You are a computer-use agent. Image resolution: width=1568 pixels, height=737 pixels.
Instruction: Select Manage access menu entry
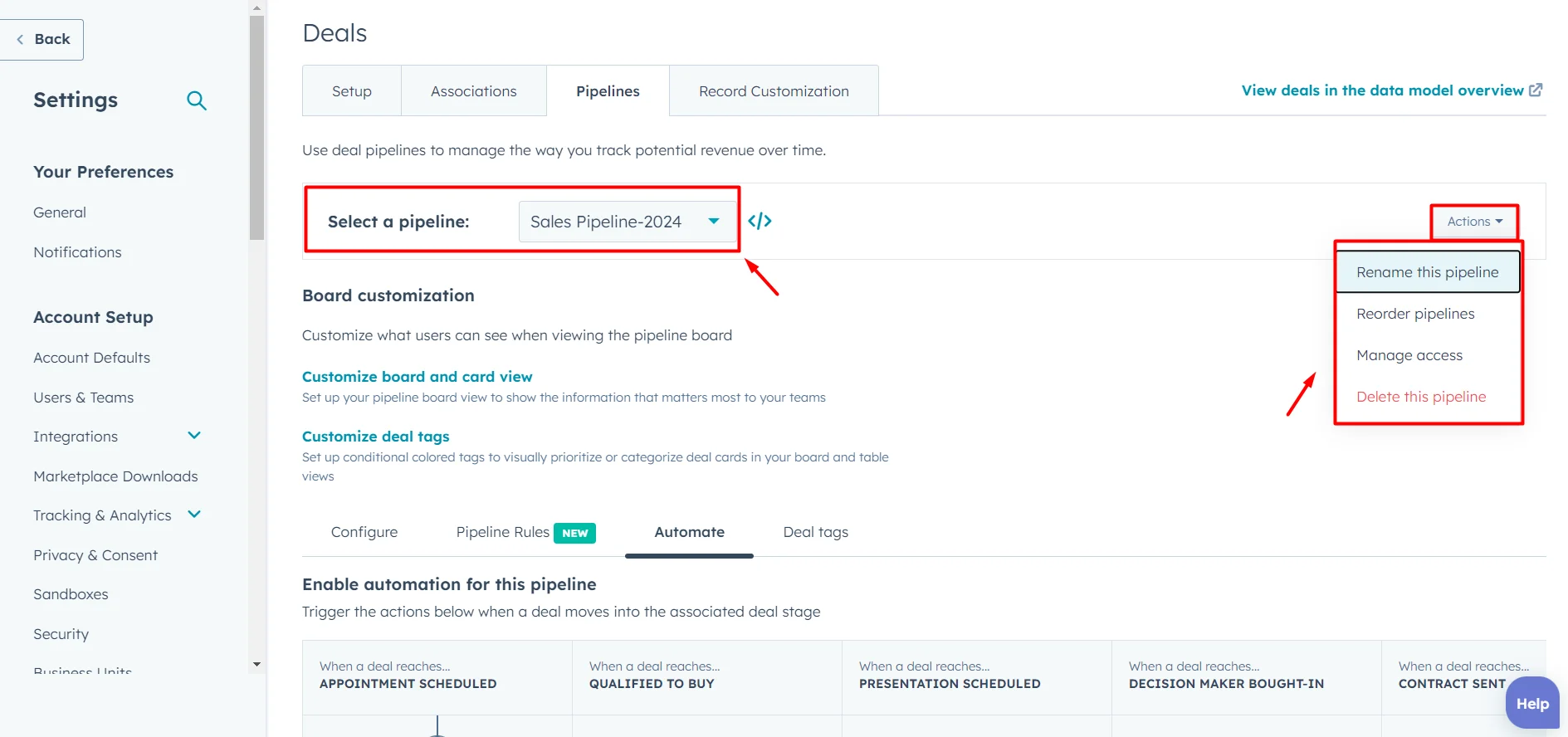click(1409, 355)
